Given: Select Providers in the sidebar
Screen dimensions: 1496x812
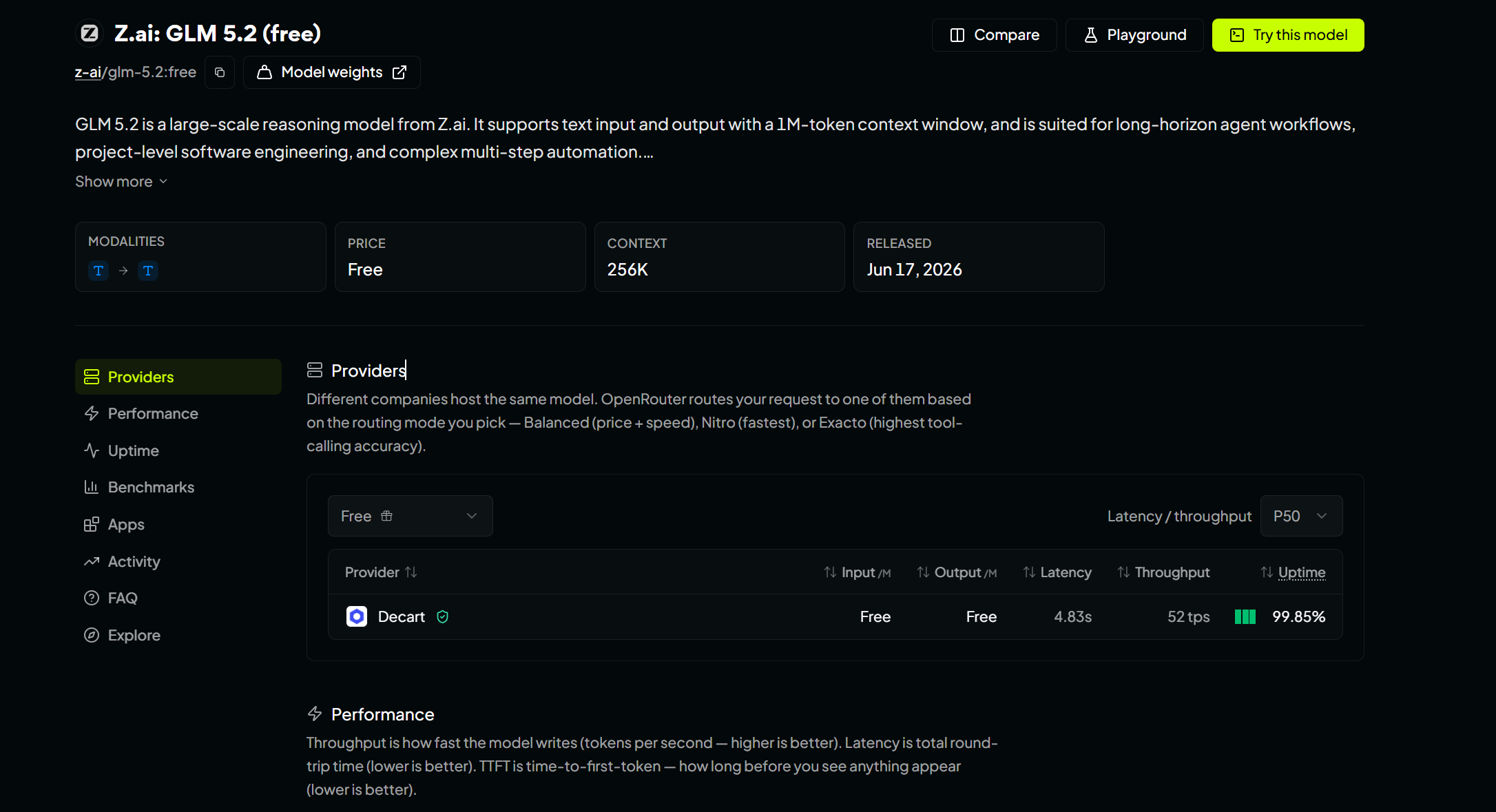Looking at the screenshot, I should click(x=178, y=377).
